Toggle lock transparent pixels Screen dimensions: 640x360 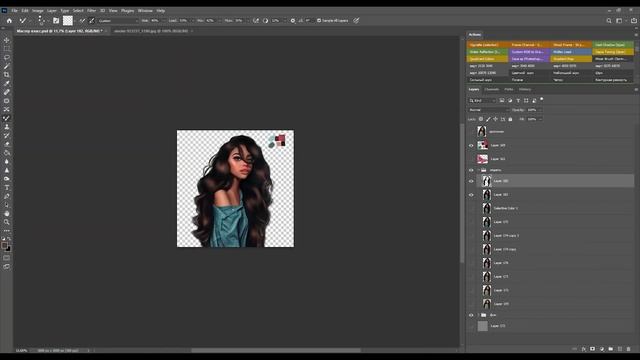(481, 119)
